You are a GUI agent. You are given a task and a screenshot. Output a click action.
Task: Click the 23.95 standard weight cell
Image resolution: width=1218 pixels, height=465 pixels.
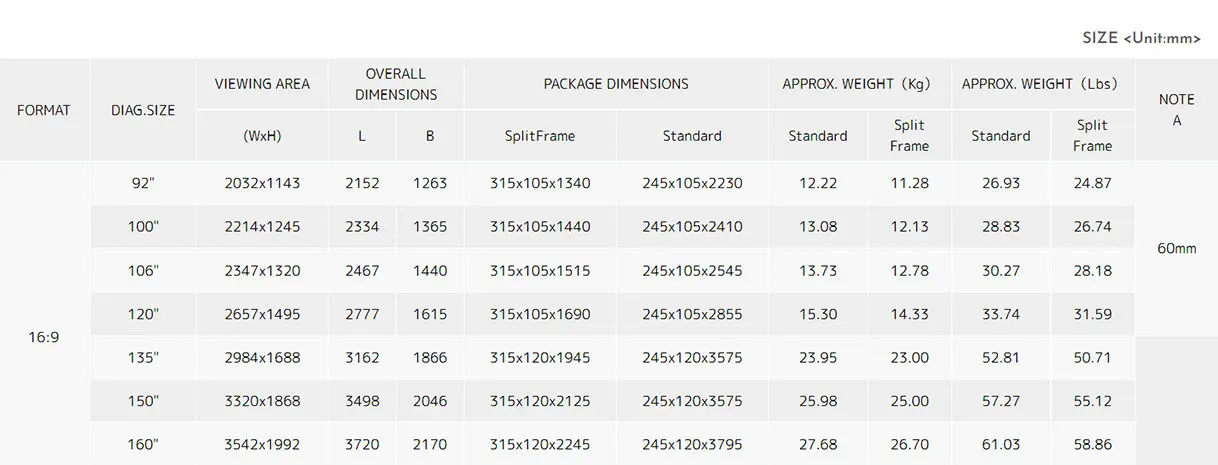pos(818,358)
